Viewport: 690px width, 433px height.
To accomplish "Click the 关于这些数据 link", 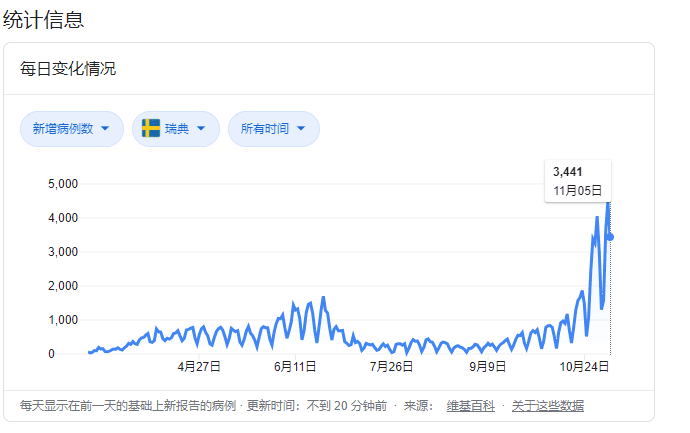I will (548, 405).
